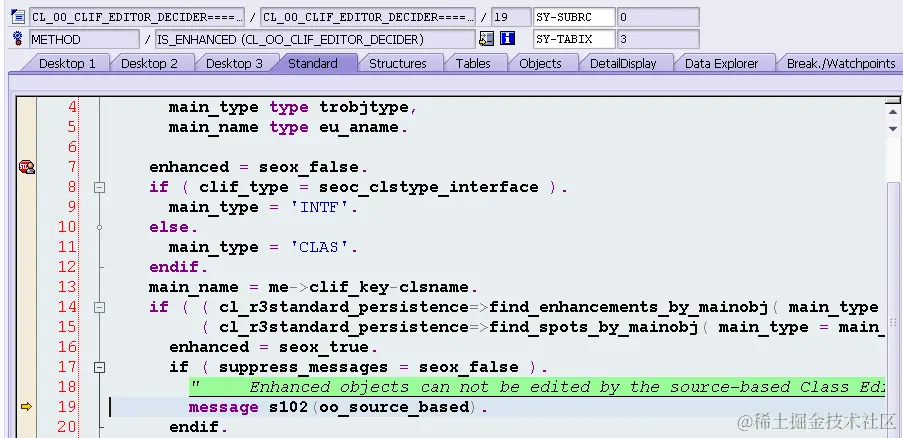Click the second CL_OO_CLIF_EDITOR_DECIDER include field
Image resolution: width=903 pixels, height=438 pixels.
[x=368, y=17]
